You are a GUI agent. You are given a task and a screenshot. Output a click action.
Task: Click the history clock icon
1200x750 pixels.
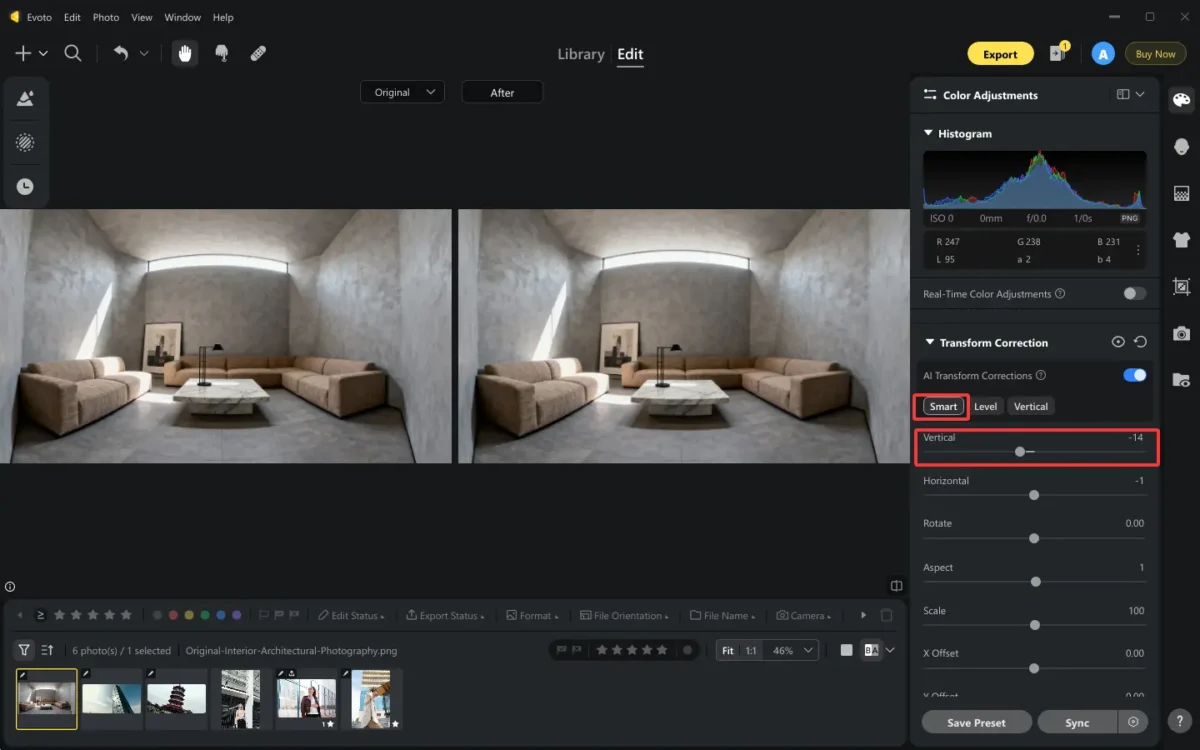[x=25, y=186]
